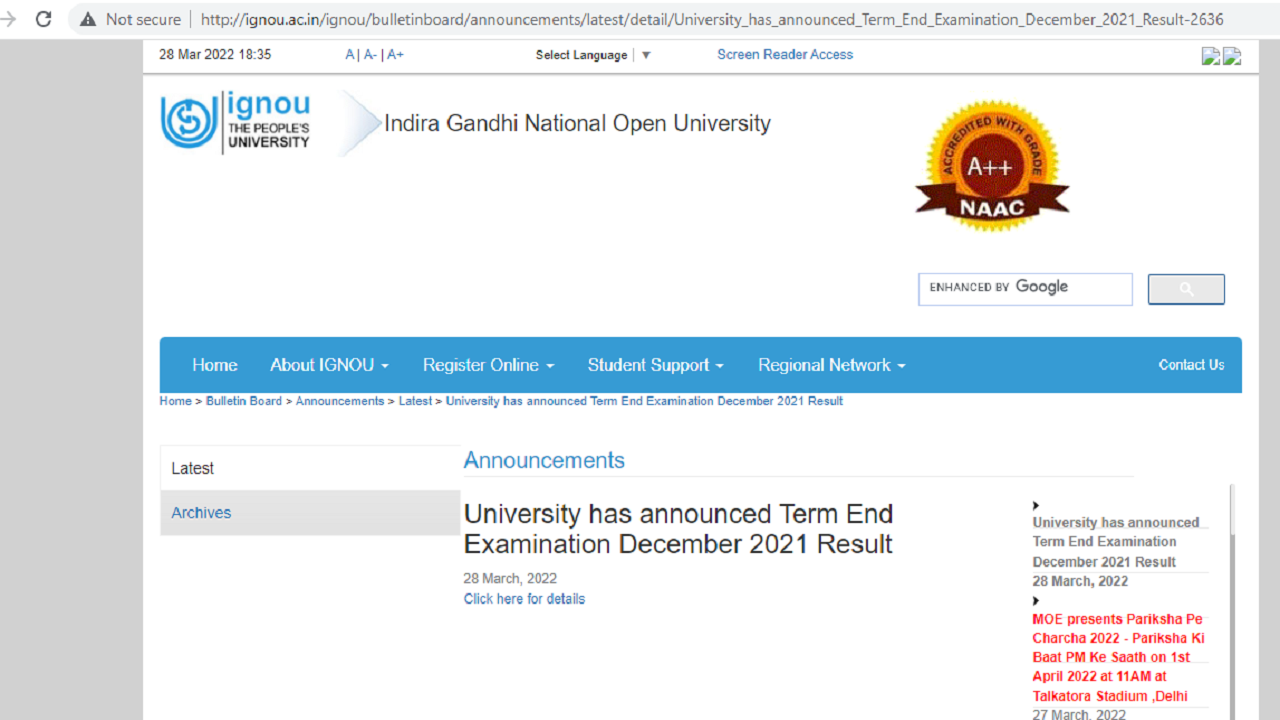Click sidebar date 28 March, 2022
1280x720 pixels.
click(x=1080, y=581)
